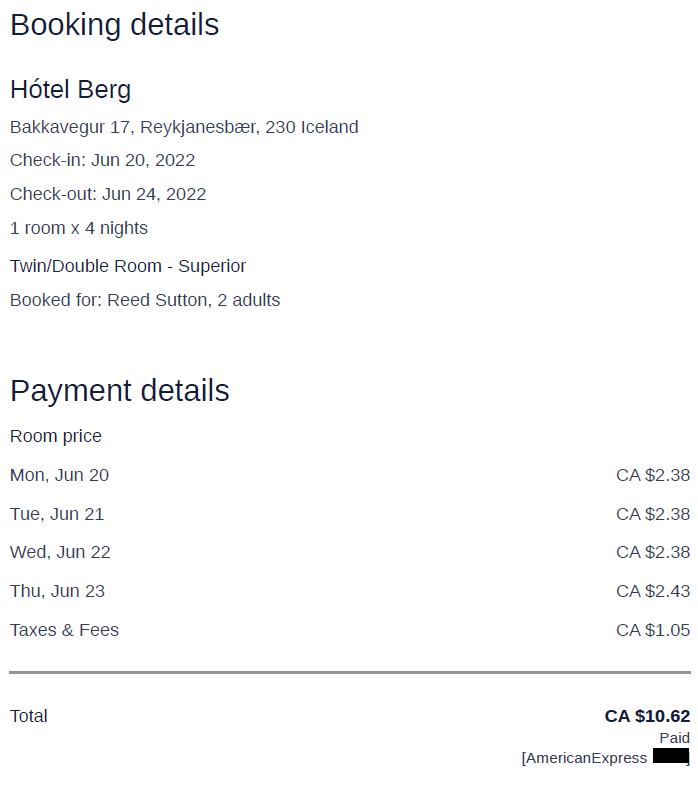Click the Total label
Screen dimensions: 698x788
29,716
